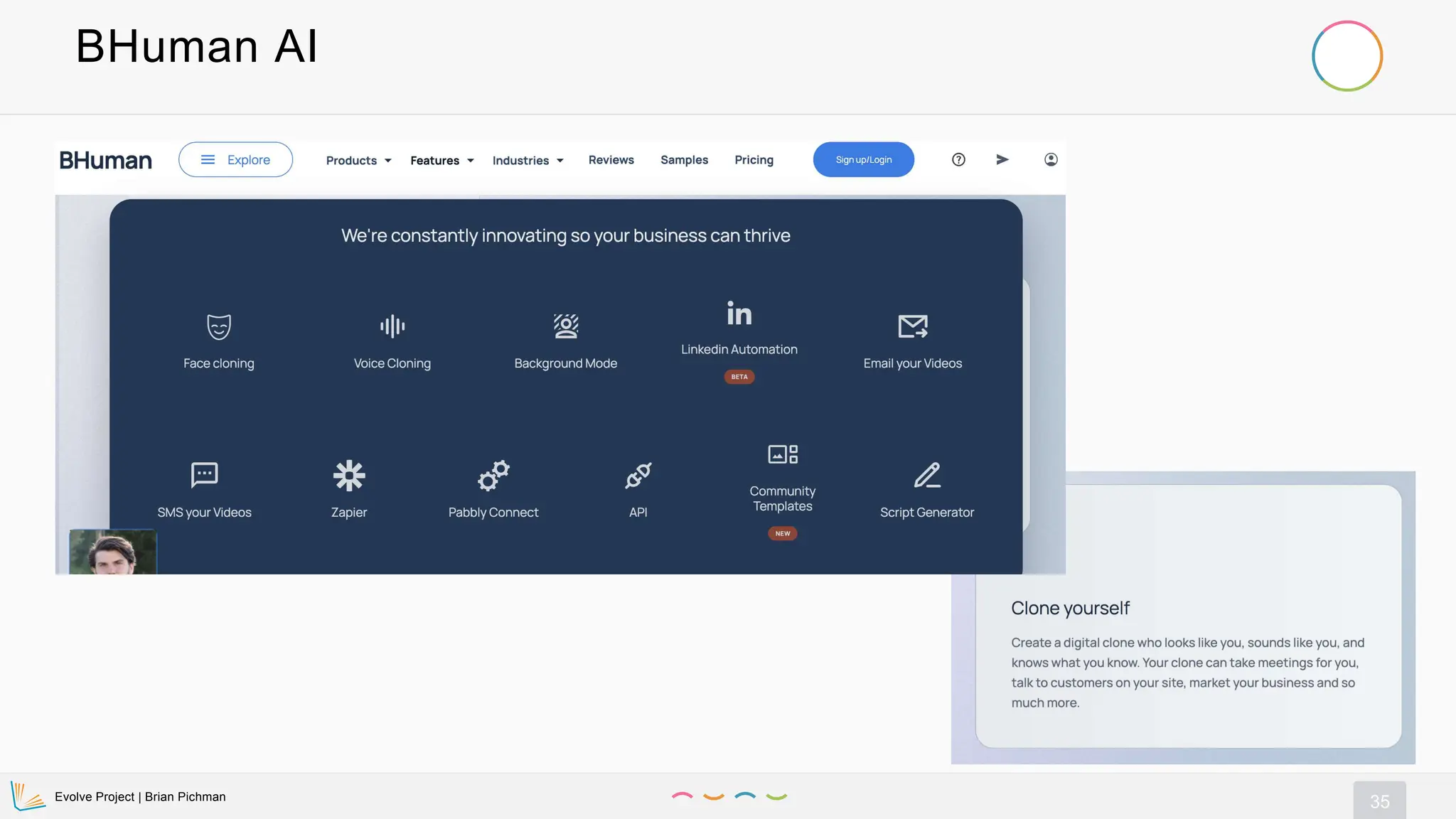Viewport: 1456px width, 819px height.
Task: Click the Face cloning mask icon
Action: 219,326
